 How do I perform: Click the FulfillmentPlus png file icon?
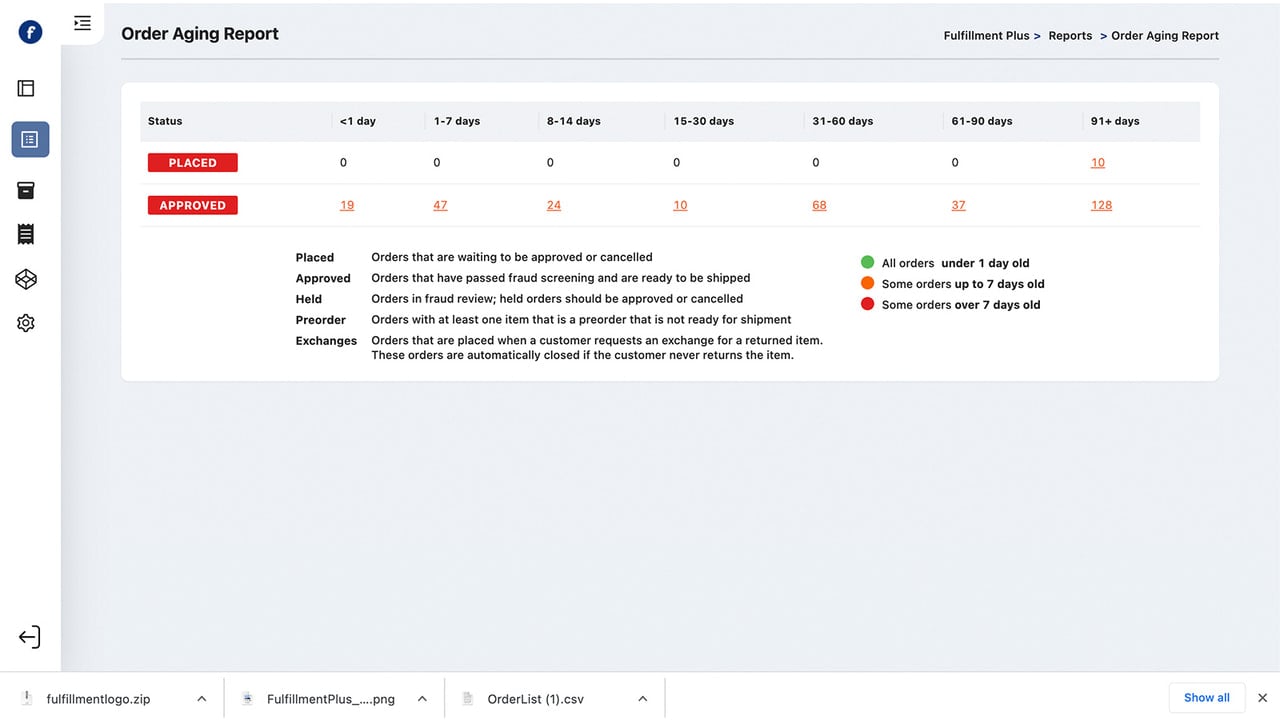(247, 698)
